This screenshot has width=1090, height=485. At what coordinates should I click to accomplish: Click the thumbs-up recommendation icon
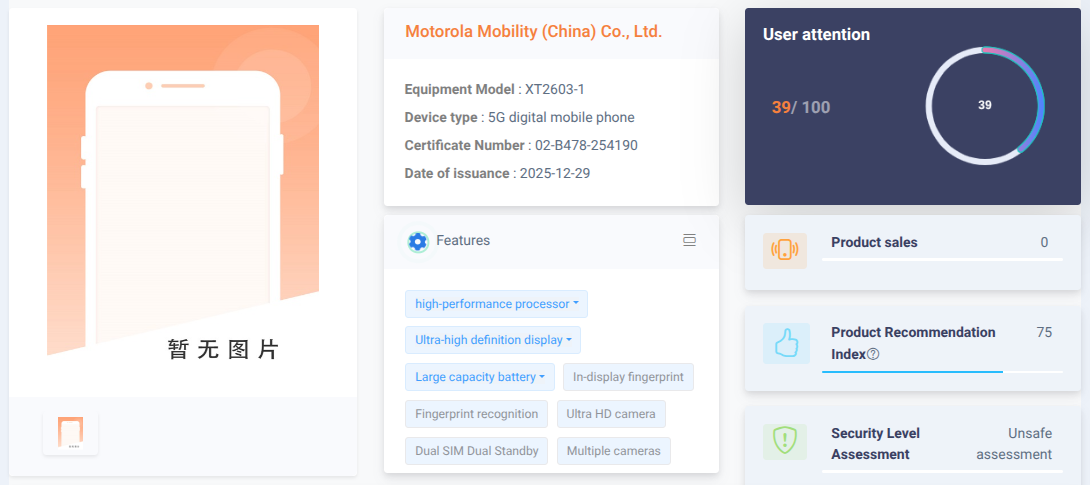[x=785, y=343]
